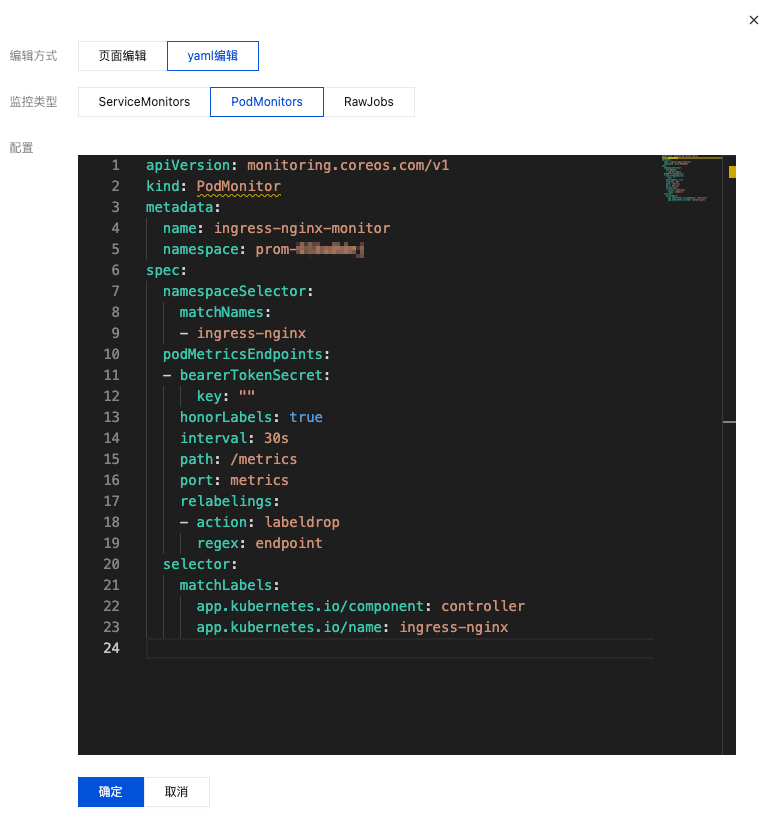Click apiVersion value monitoring.coreos.com/v1
The width and height of the screenshot is (774, 822).
(x=348, y=165)
